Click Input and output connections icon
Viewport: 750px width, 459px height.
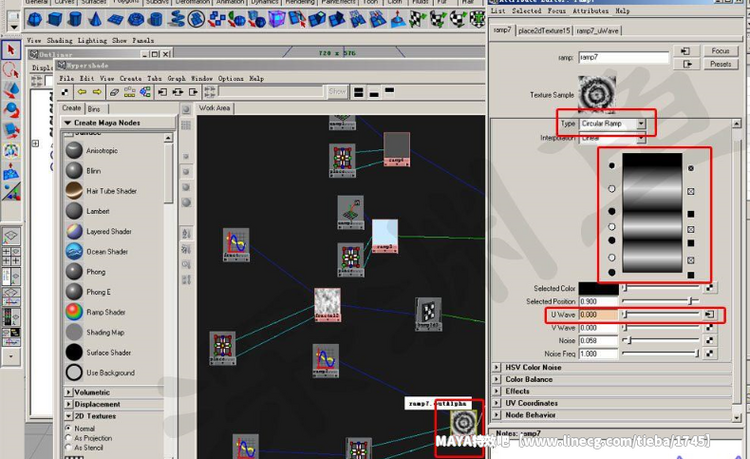click(178, 92)
